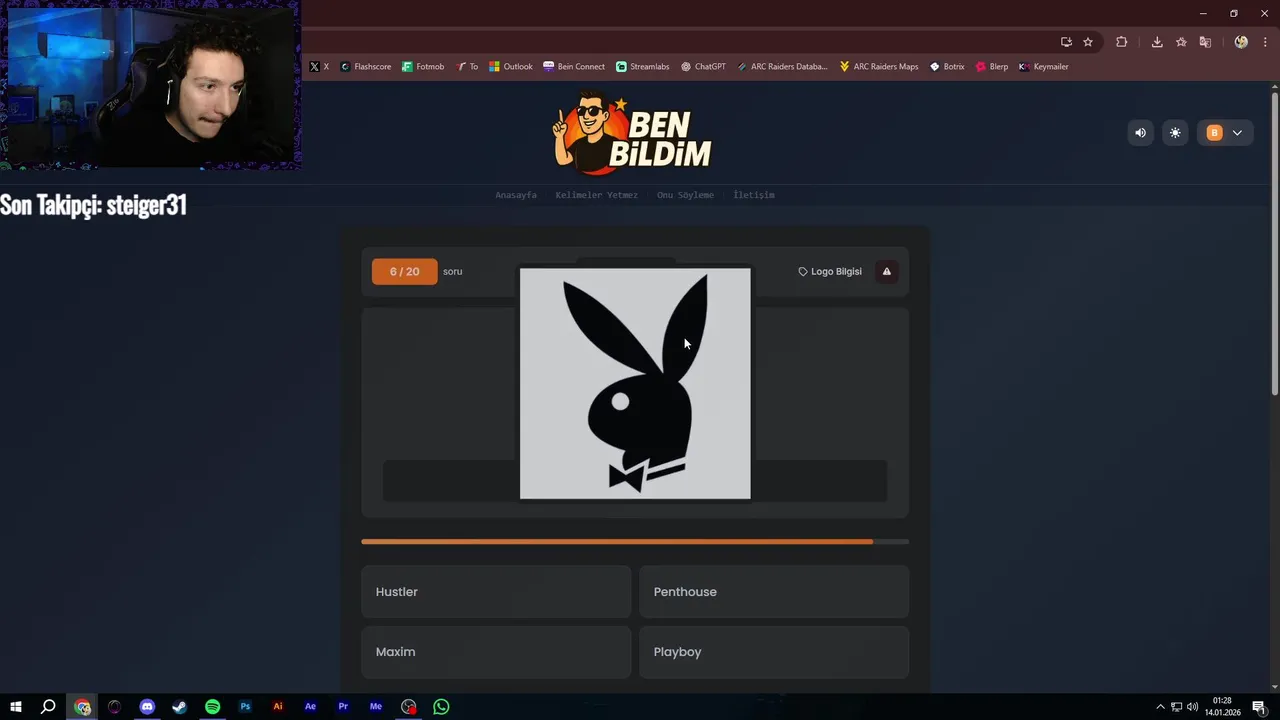Screen dimensions: 1280x720
Task: Open the browser downloads icon
Action: [x=1157, y=42]
